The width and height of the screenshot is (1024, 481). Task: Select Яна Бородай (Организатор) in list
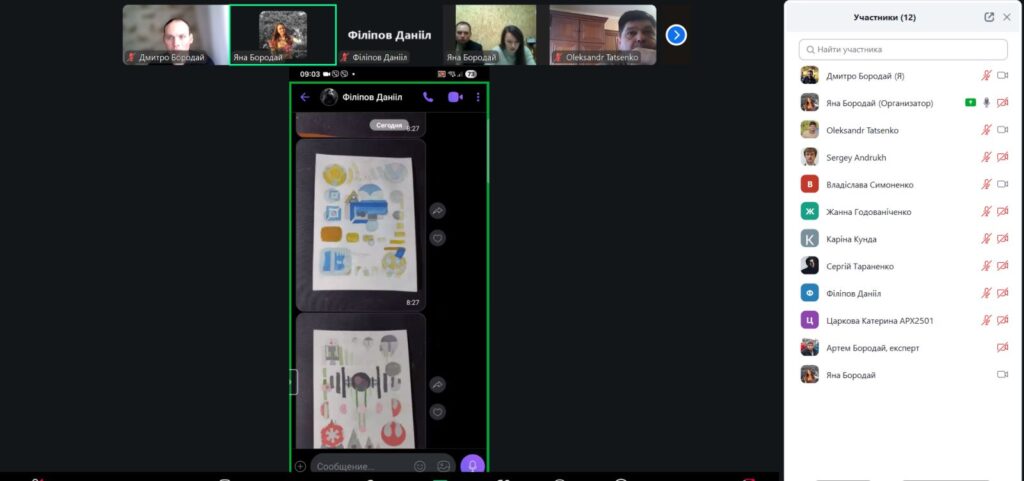879,103
